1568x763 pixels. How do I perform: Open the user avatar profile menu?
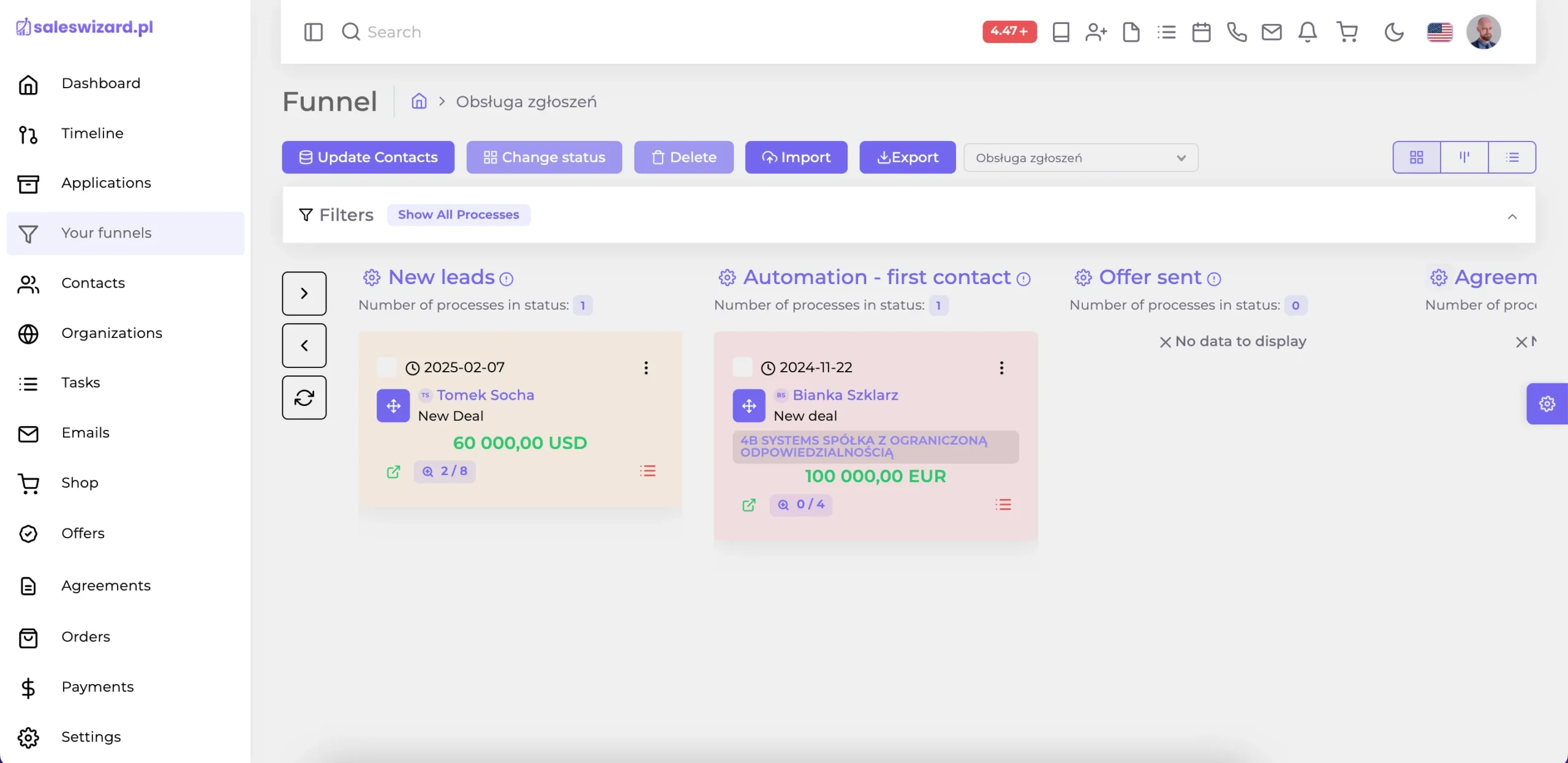[x=1483, y=32]
